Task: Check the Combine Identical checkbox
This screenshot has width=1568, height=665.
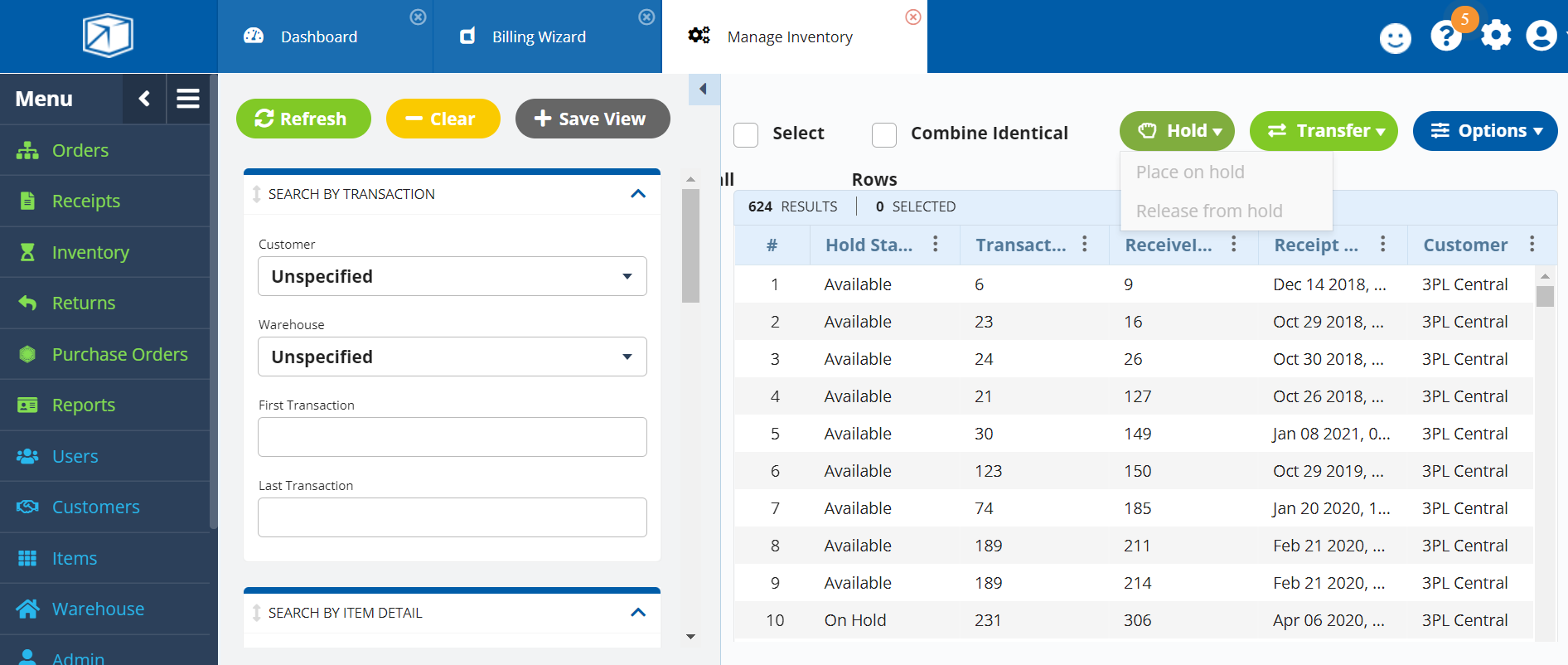Action: tap(884, 134)
